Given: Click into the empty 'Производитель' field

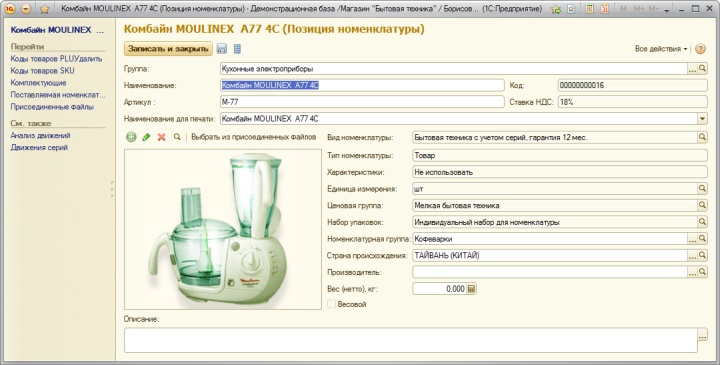Looking at the screenshot, I should coord(550,272).
